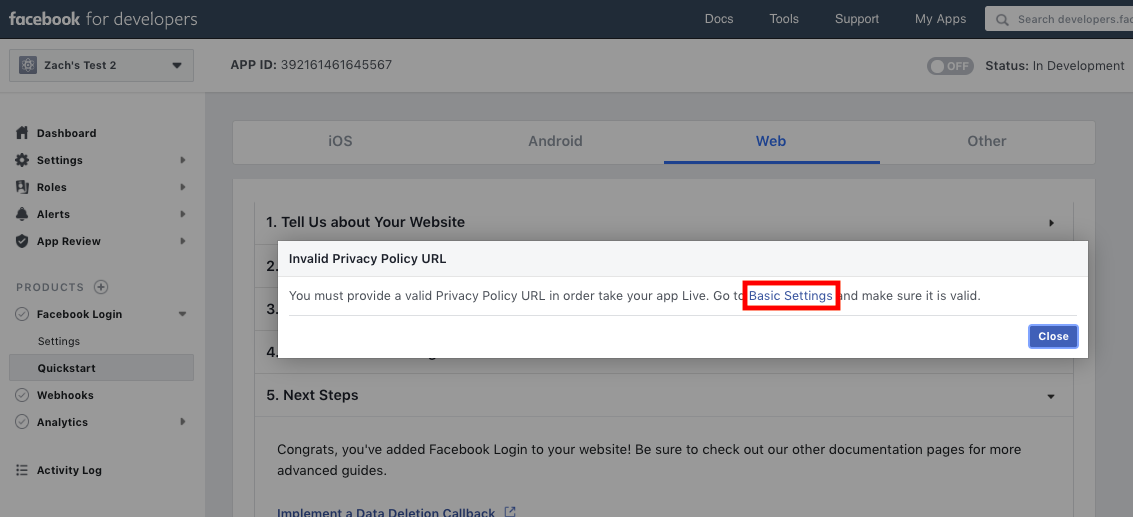This screenshot has width=1133, height=517.
Task: Open the Zach's Test 2 app dropdown
Action: click(101, 65)
